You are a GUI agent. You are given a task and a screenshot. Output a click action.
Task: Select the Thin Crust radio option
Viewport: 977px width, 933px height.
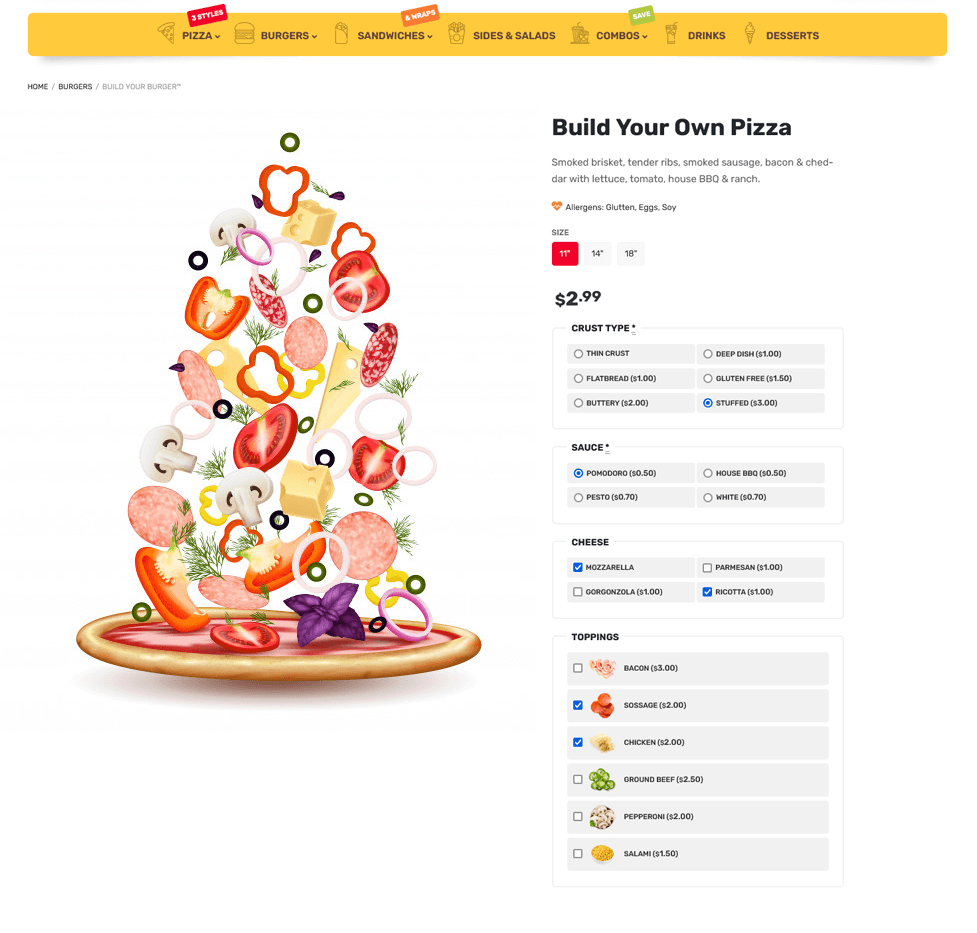point(578,354)
